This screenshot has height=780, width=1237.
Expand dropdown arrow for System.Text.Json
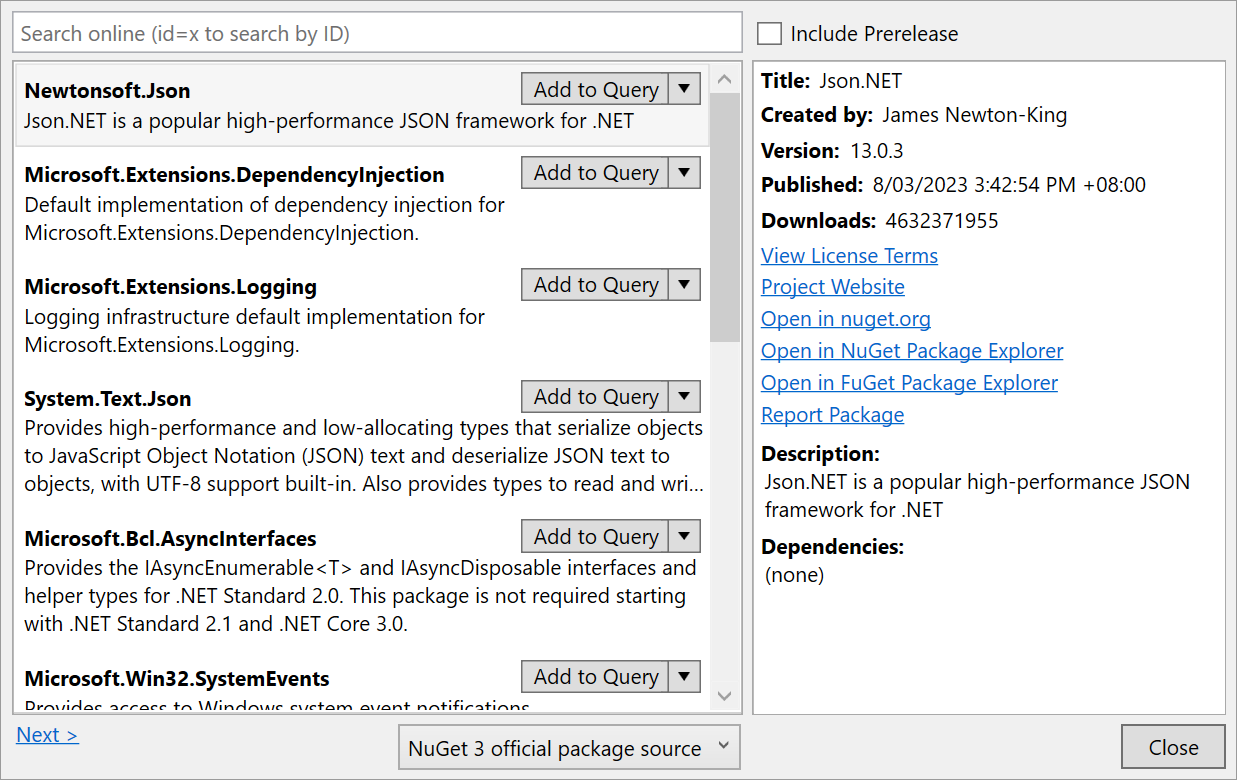684,396
